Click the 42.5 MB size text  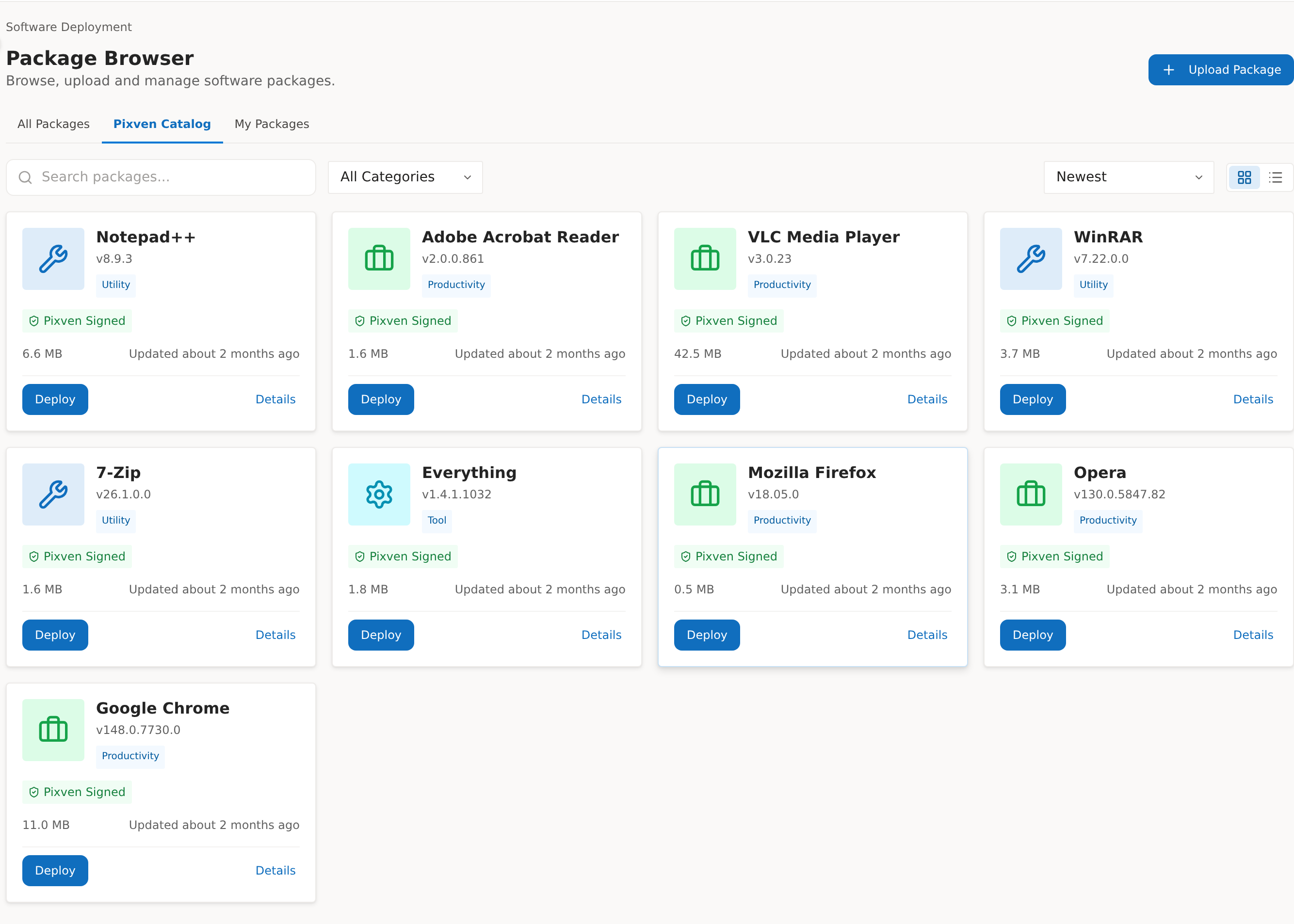pos(698,354)
